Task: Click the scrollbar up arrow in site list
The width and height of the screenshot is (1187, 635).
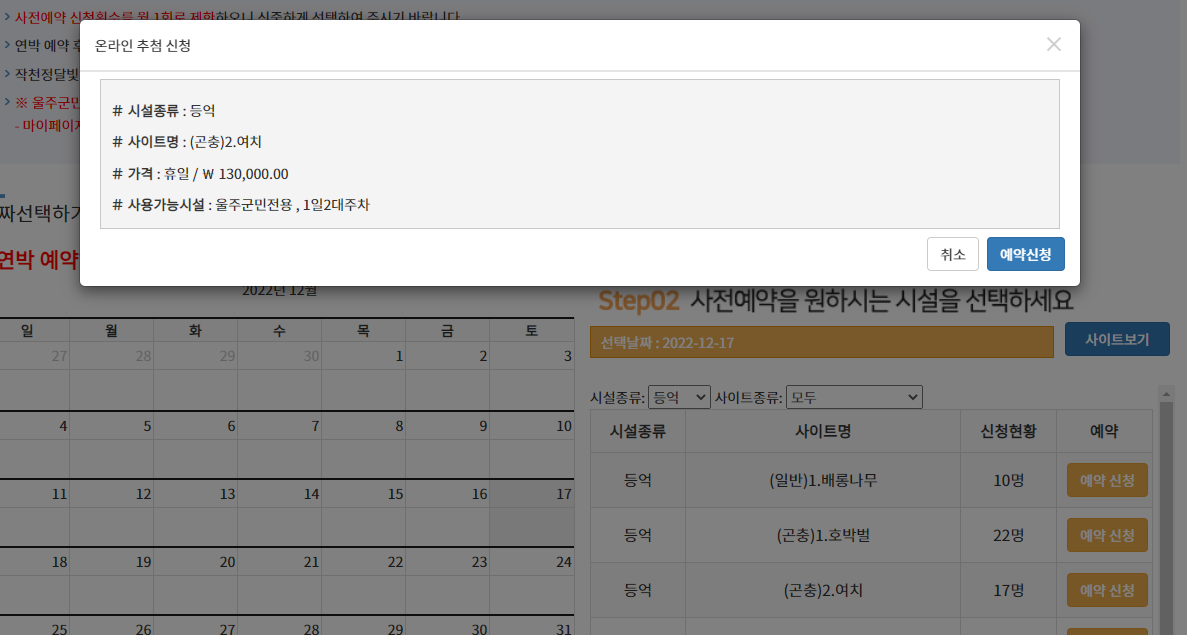Action: pos(1166,393)
